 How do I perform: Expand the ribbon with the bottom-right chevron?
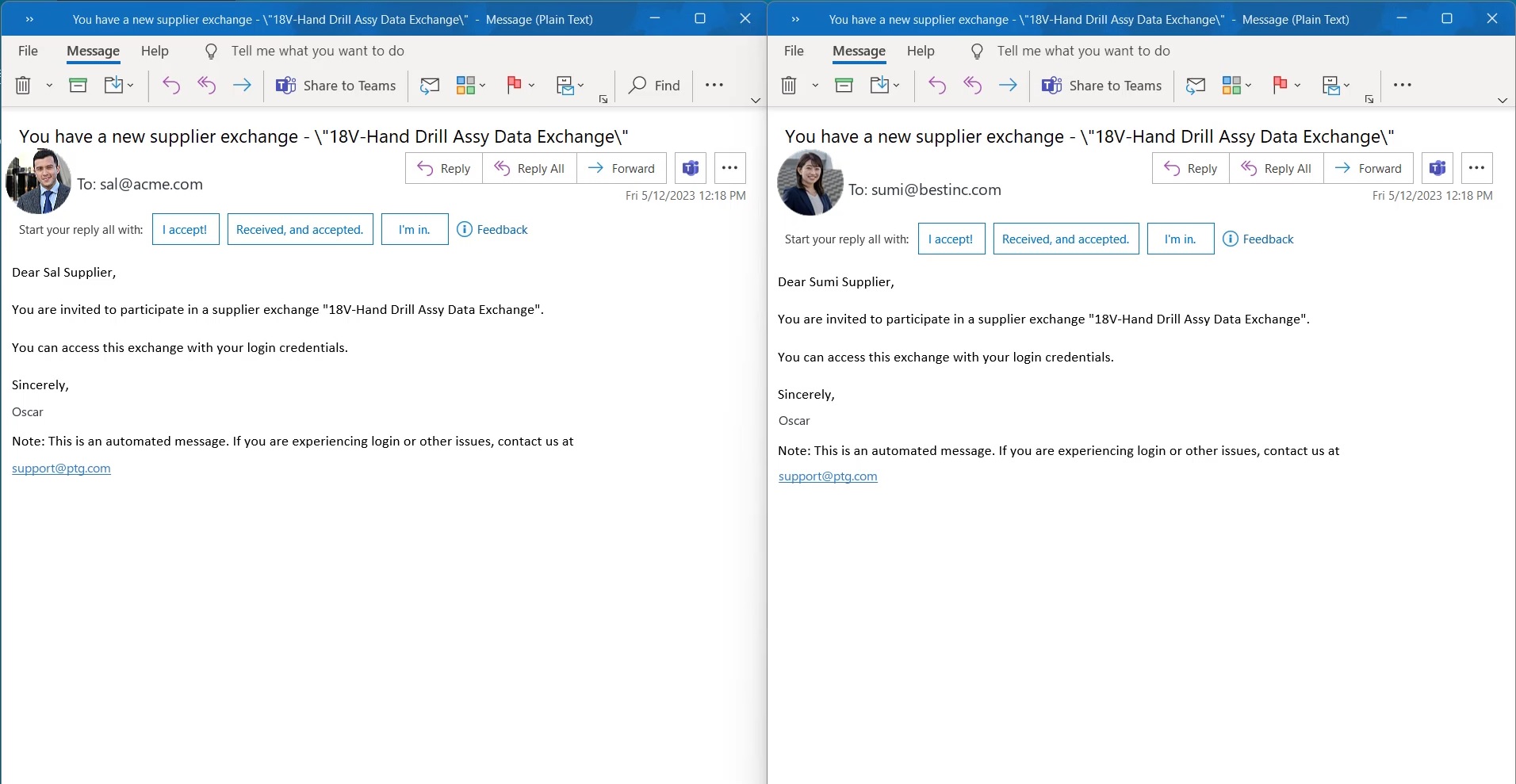[1501, 101]
